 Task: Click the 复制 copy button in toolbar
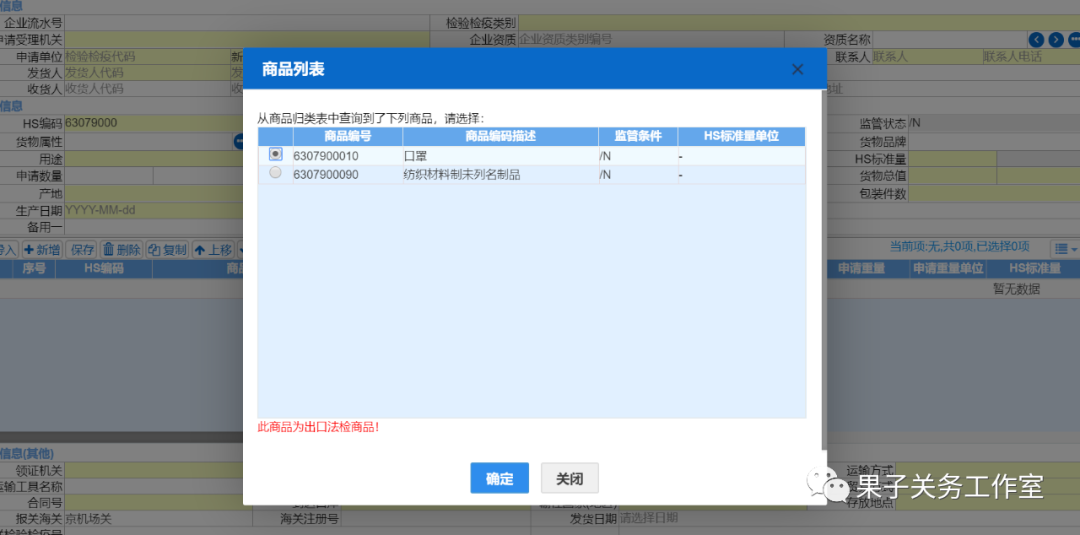[x=167, y=249]
